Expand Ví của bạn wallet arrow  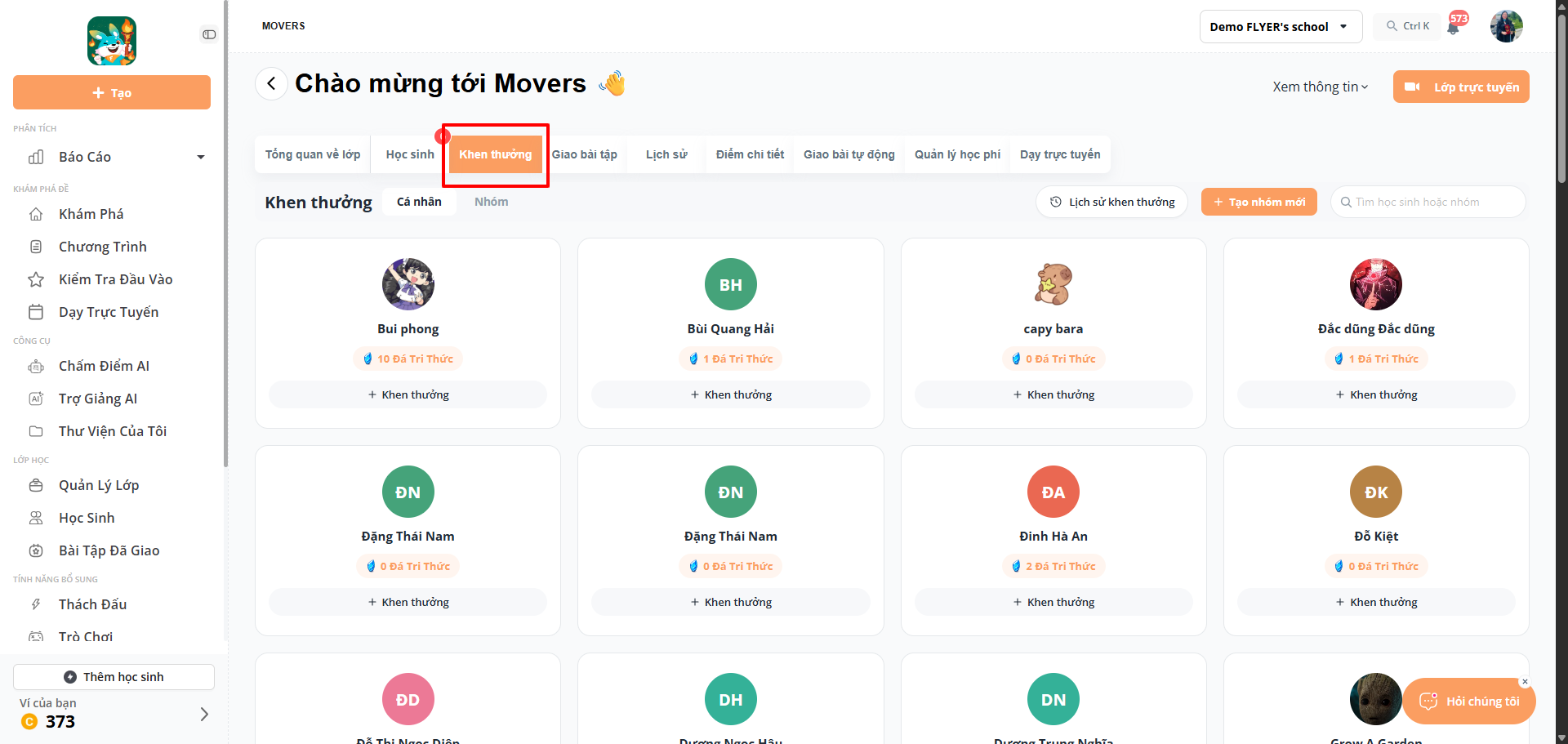pyautogui.click(x=204, y=714)
